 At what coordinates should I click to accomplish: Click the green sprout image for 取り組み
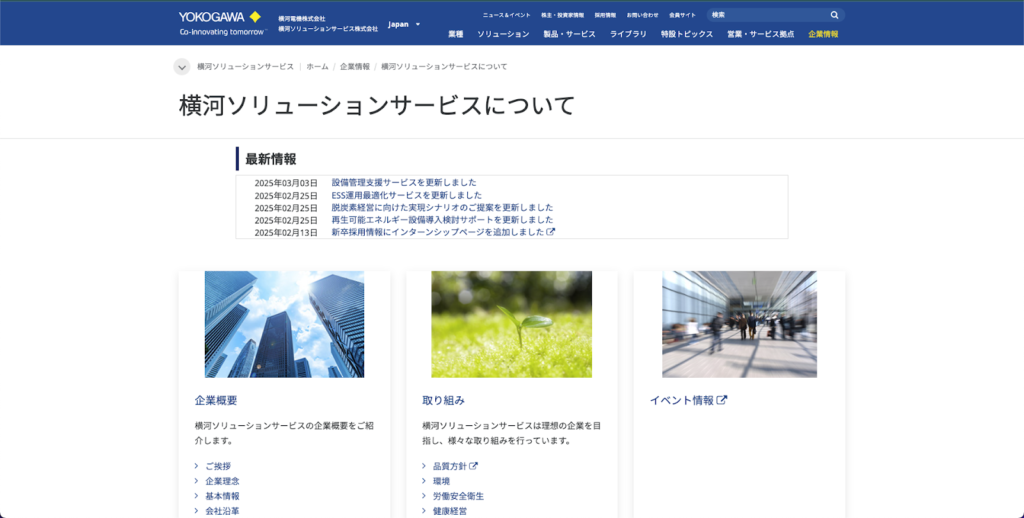point(511,324)
